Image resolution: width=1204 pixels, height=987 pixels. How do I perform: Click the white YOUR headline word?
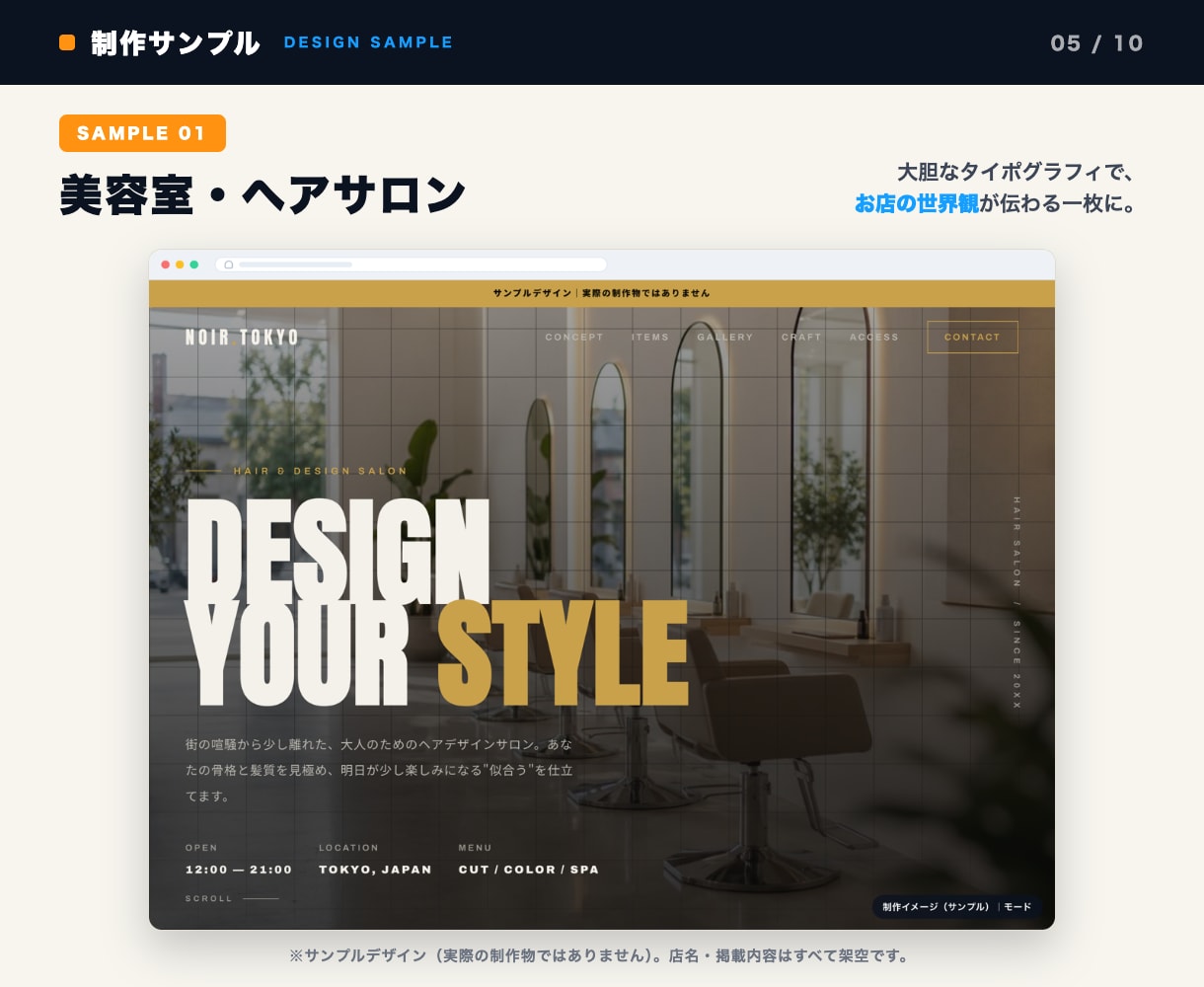coord(297,652)
